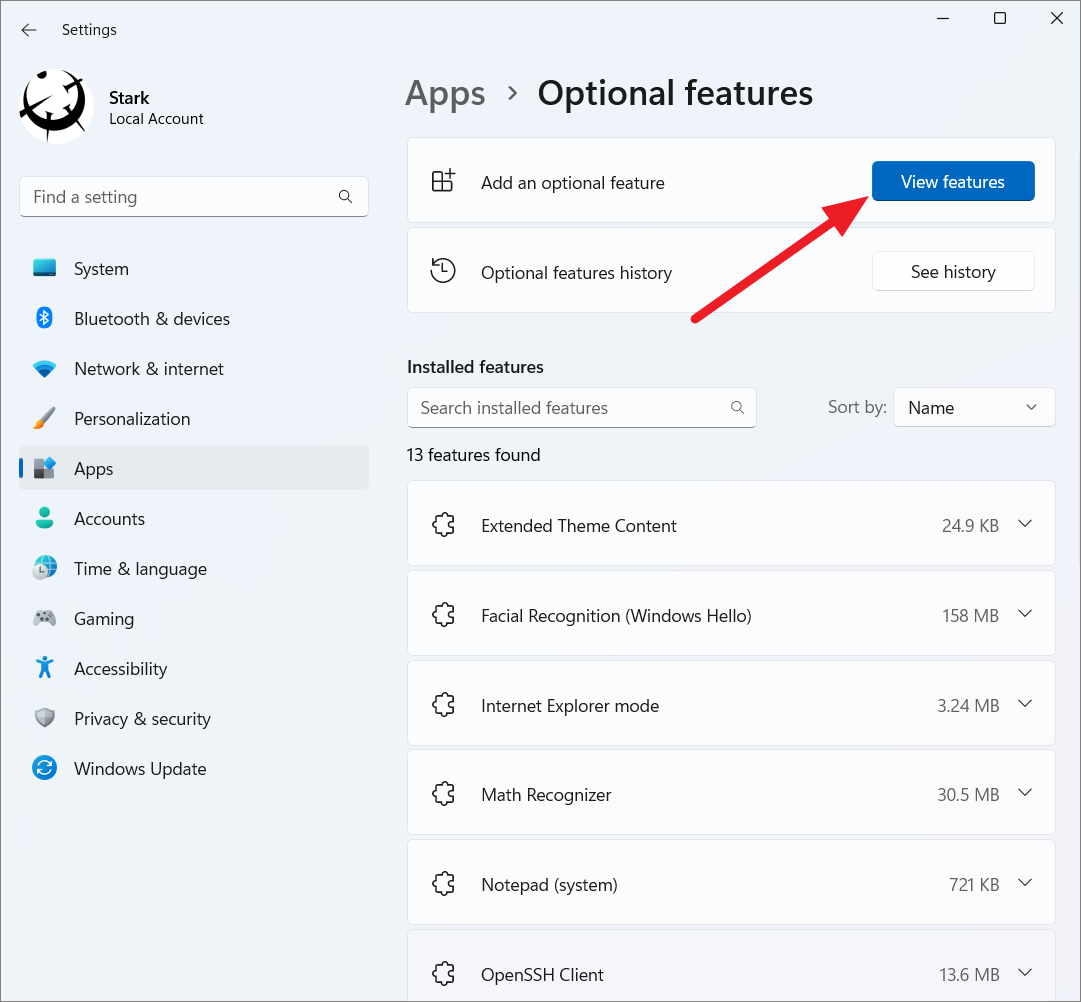This screenshot has height=1002, width=1081.
Task: Open Personalization via the brush icon
Action: pyautogui.click(x=44, y=418)
